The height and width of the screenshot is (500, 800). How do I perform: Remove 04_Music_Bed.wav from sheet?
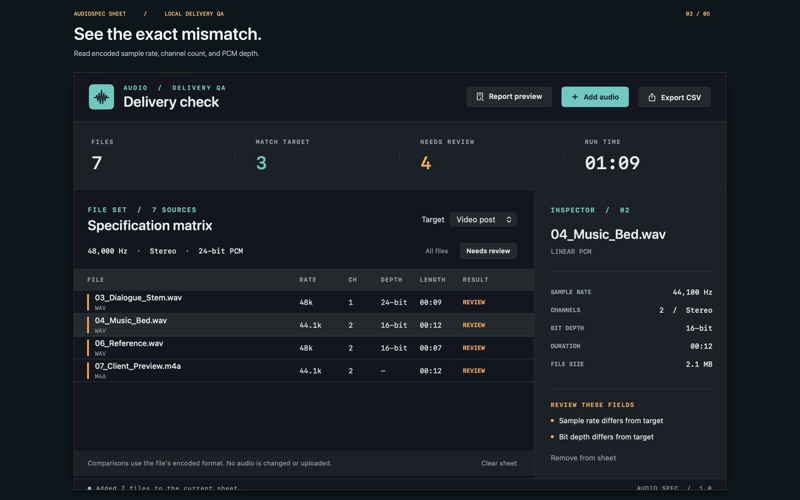583,458
